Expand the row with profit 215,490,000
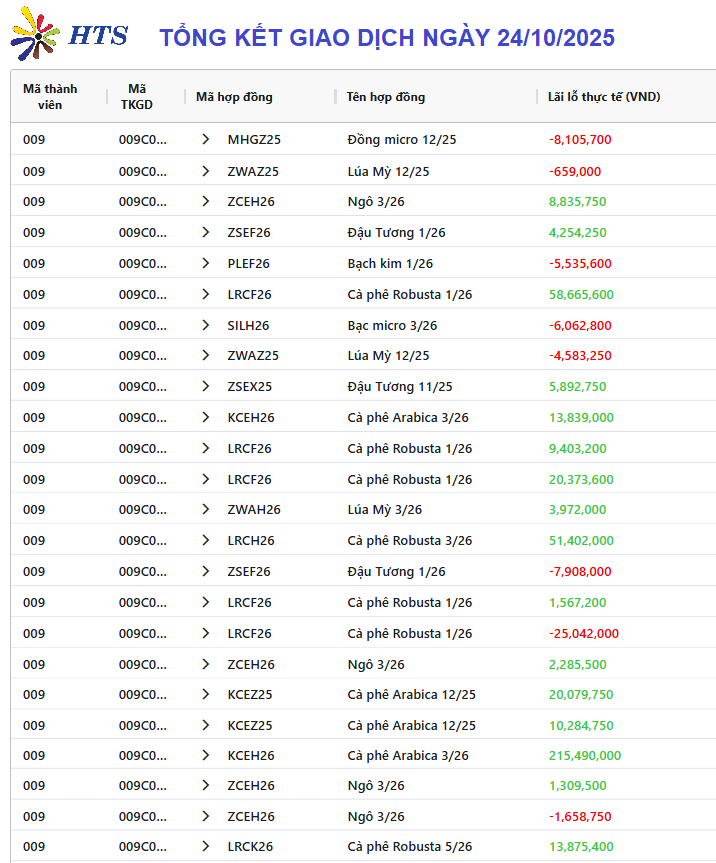The image size is (716, 863). coord(206,756)
